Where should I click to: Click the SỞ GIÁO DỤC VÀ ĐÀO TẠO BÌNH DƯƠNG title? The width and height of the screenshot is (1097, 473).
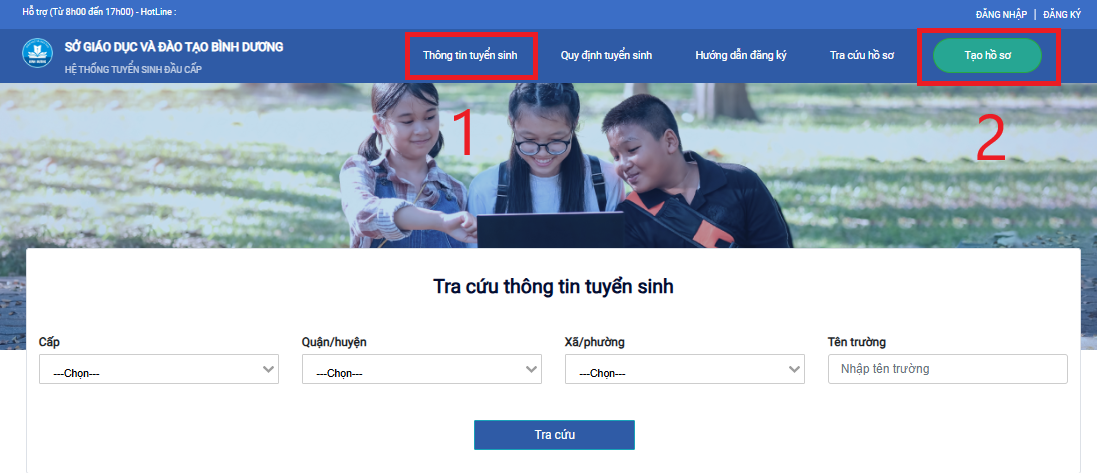click(174, 47)
